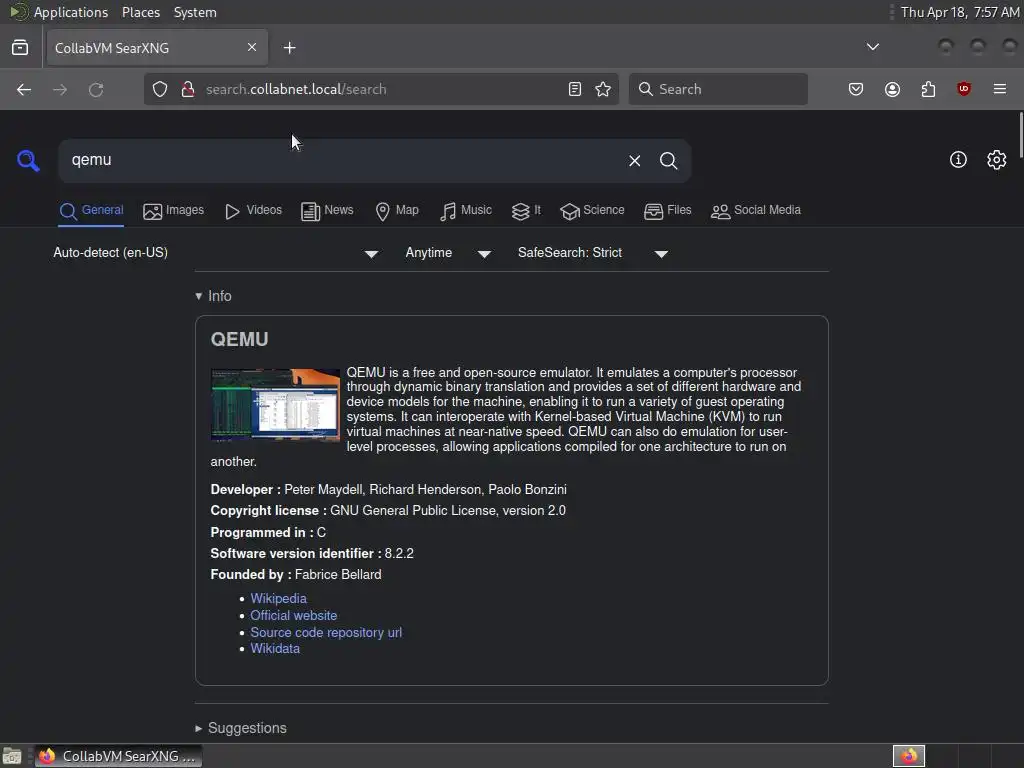Open Firefox View tab icon

click(x=20, y=48)
